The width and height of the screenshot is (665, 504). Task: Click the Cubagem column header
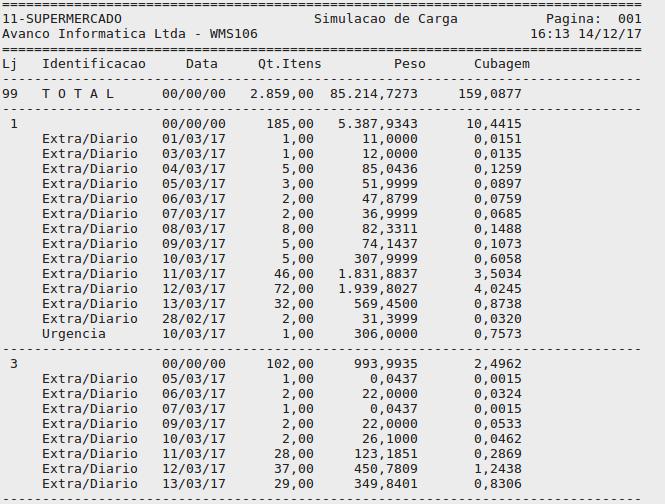501,64
